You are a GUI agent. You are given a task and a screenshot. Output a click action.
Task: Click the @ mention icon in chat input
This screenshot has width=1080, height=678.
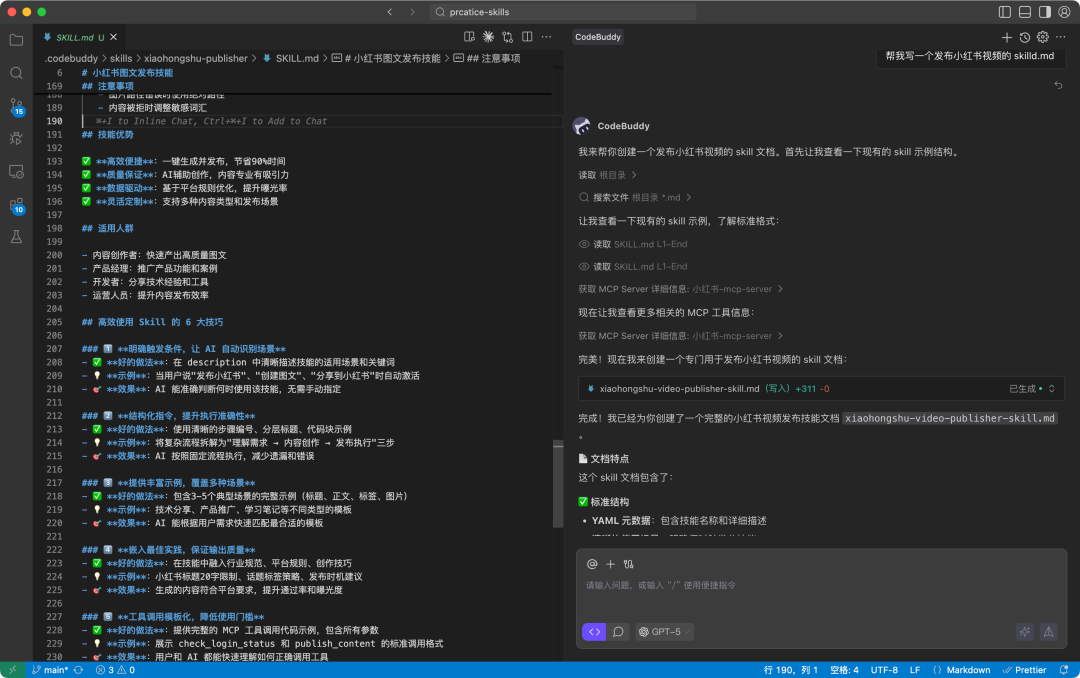click(x=592, y=564)
